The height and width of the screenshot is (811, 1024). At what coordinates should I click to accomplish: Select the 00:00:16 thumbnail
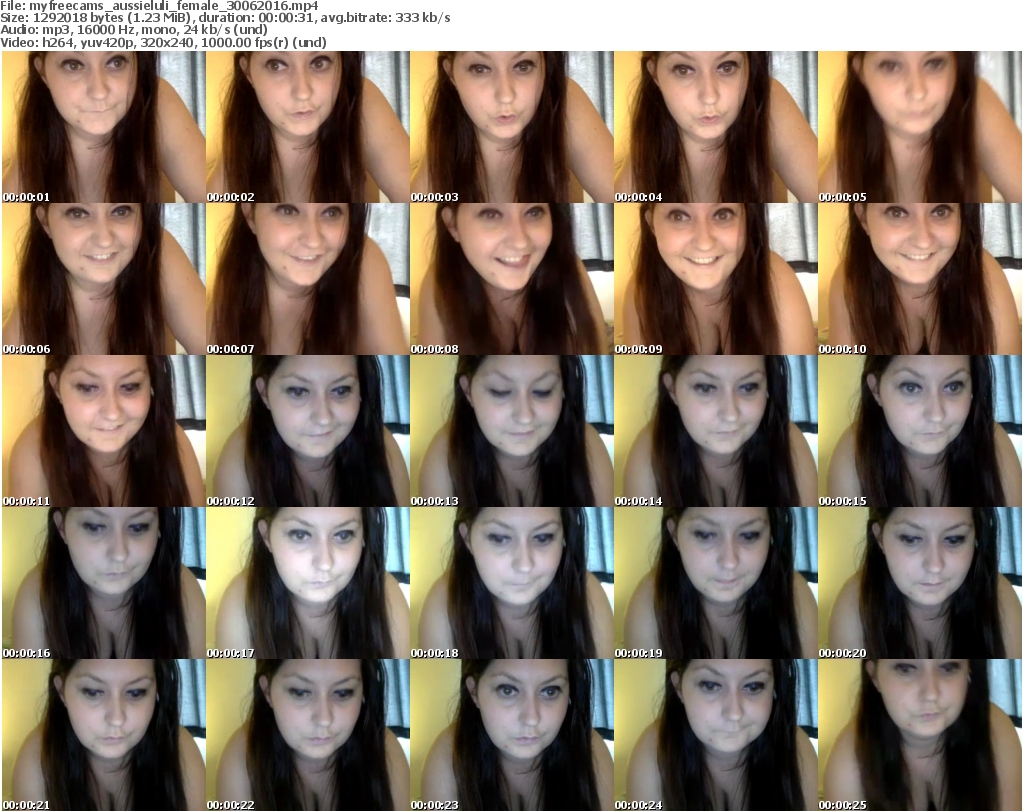point(103,583)
